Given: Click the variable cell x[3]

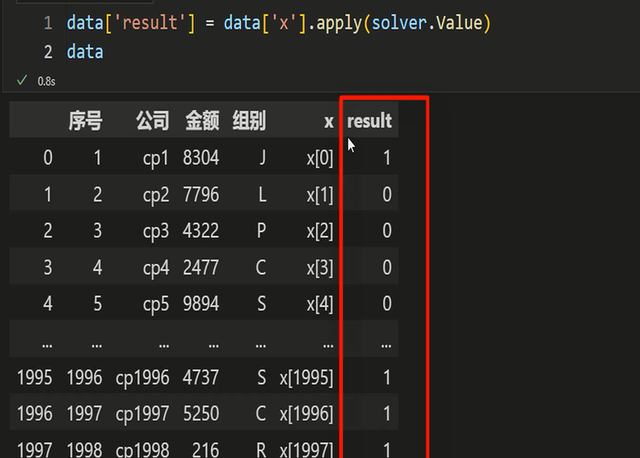Looking at the screenshot, I should tap(320, 267).
